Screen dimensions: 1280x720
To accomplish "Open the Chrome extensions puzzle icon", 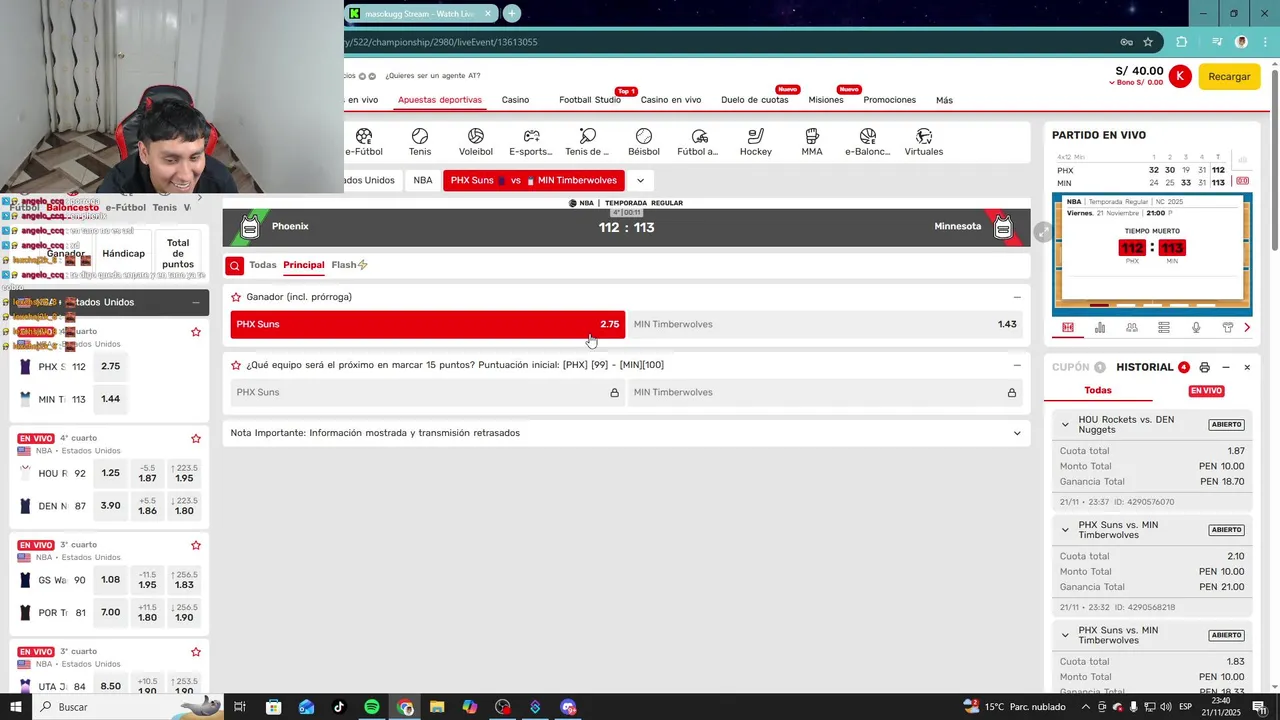I will tap(1181, 42).
